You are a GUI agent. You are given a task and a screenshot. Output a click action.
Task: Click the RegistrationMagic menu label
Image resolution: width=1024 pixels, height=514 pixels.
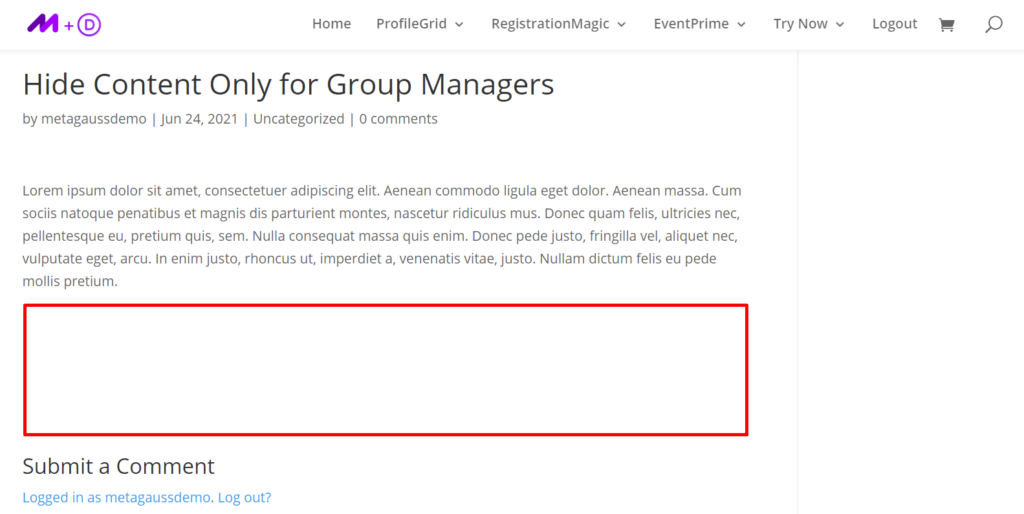(550, 24)
